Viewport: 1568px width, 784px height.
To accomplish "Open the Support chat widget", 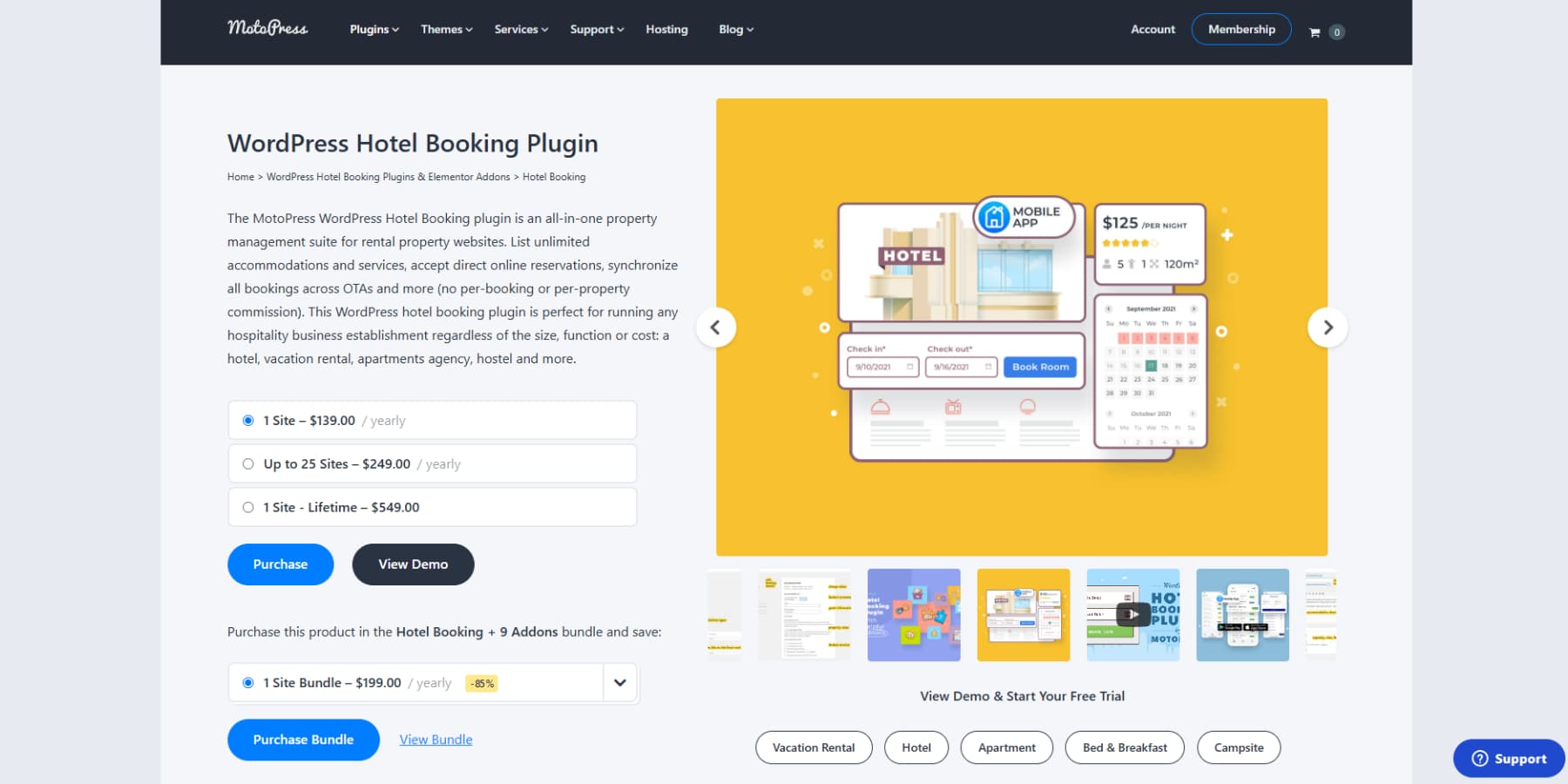I will [x=1508, y=758].
